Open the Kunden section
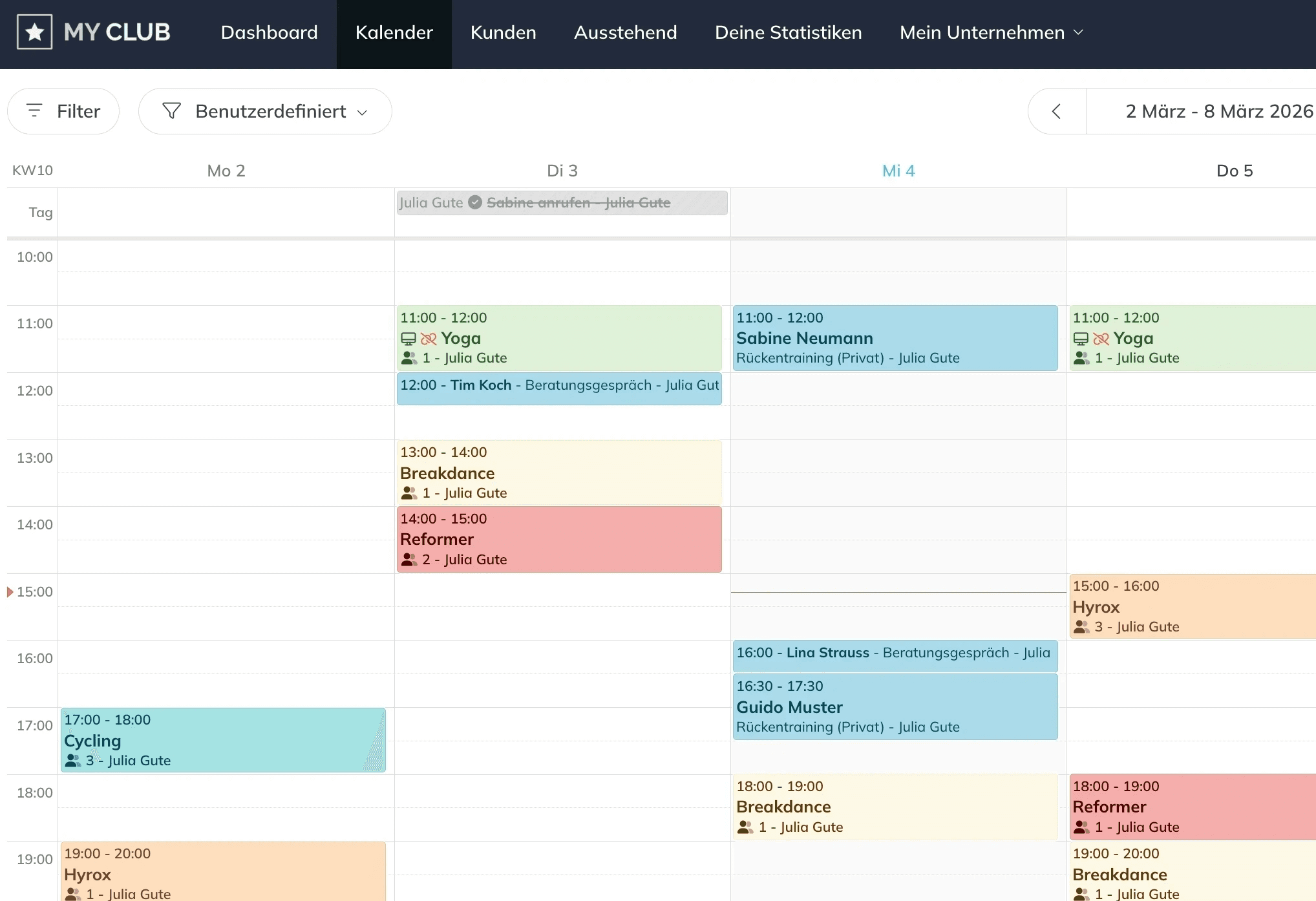 pyautogui.click(x=503, y=32)
